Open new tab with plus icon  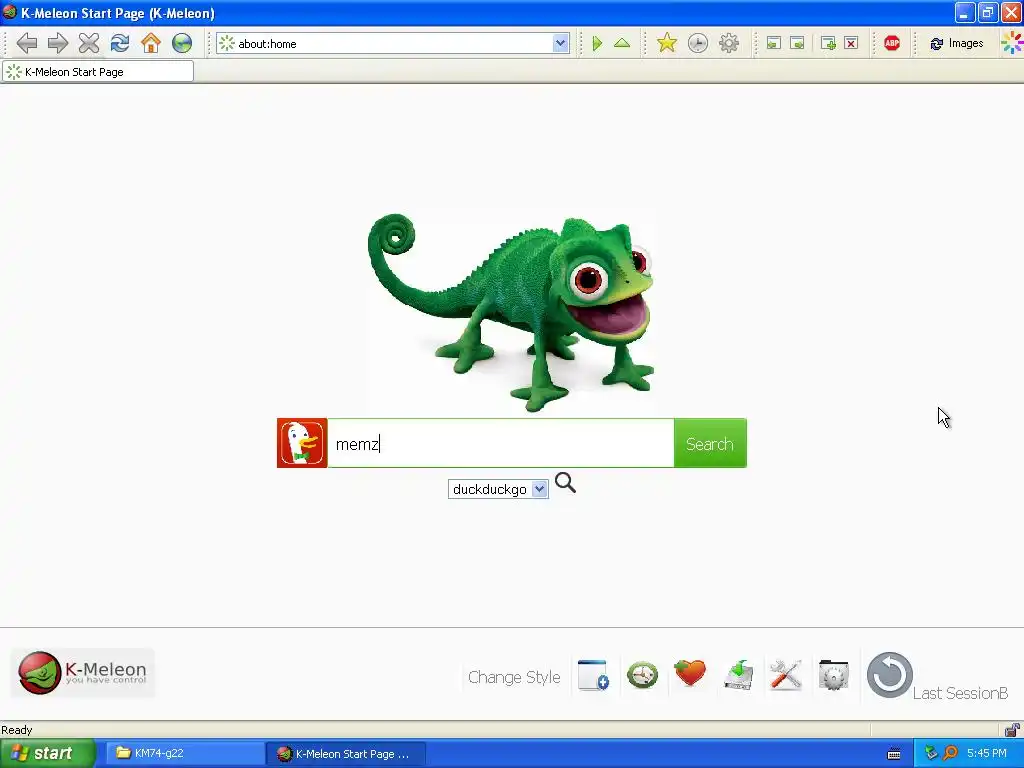click(828, 43)
